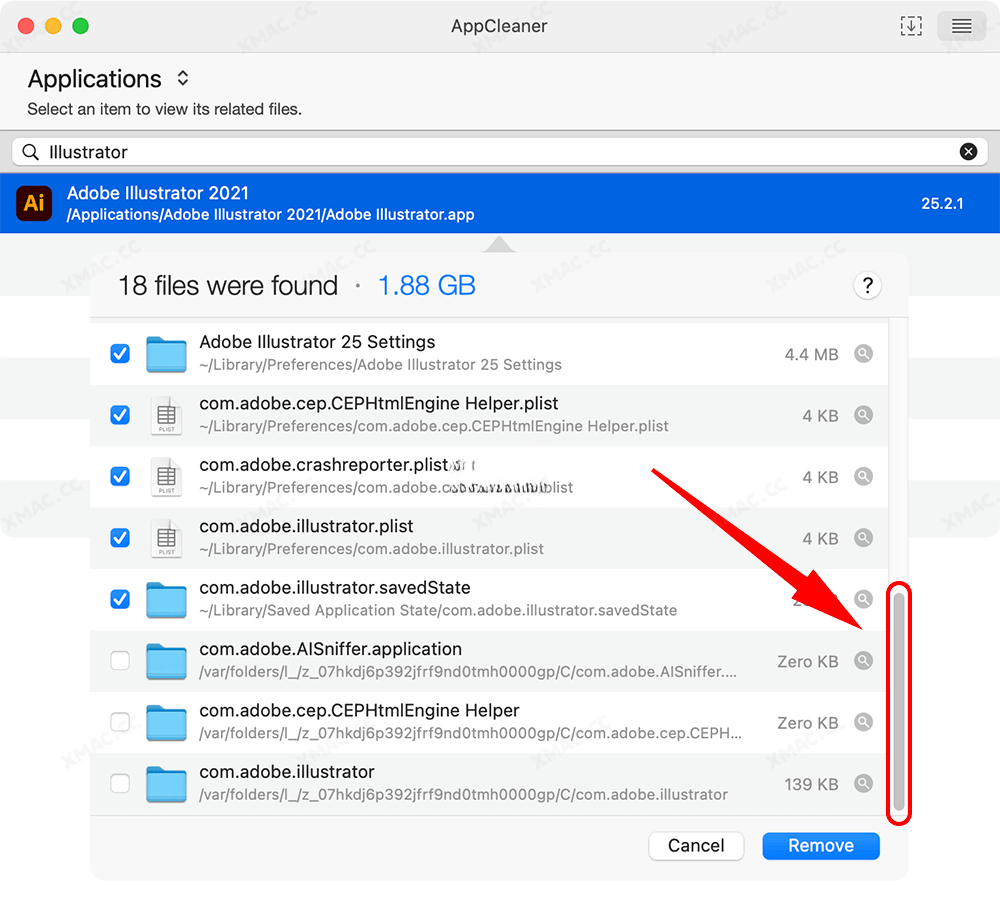Image resolution: width=1000 pixels, height=898 pixels.
Task: Click the Remove button
Action: tap(820, 845)
